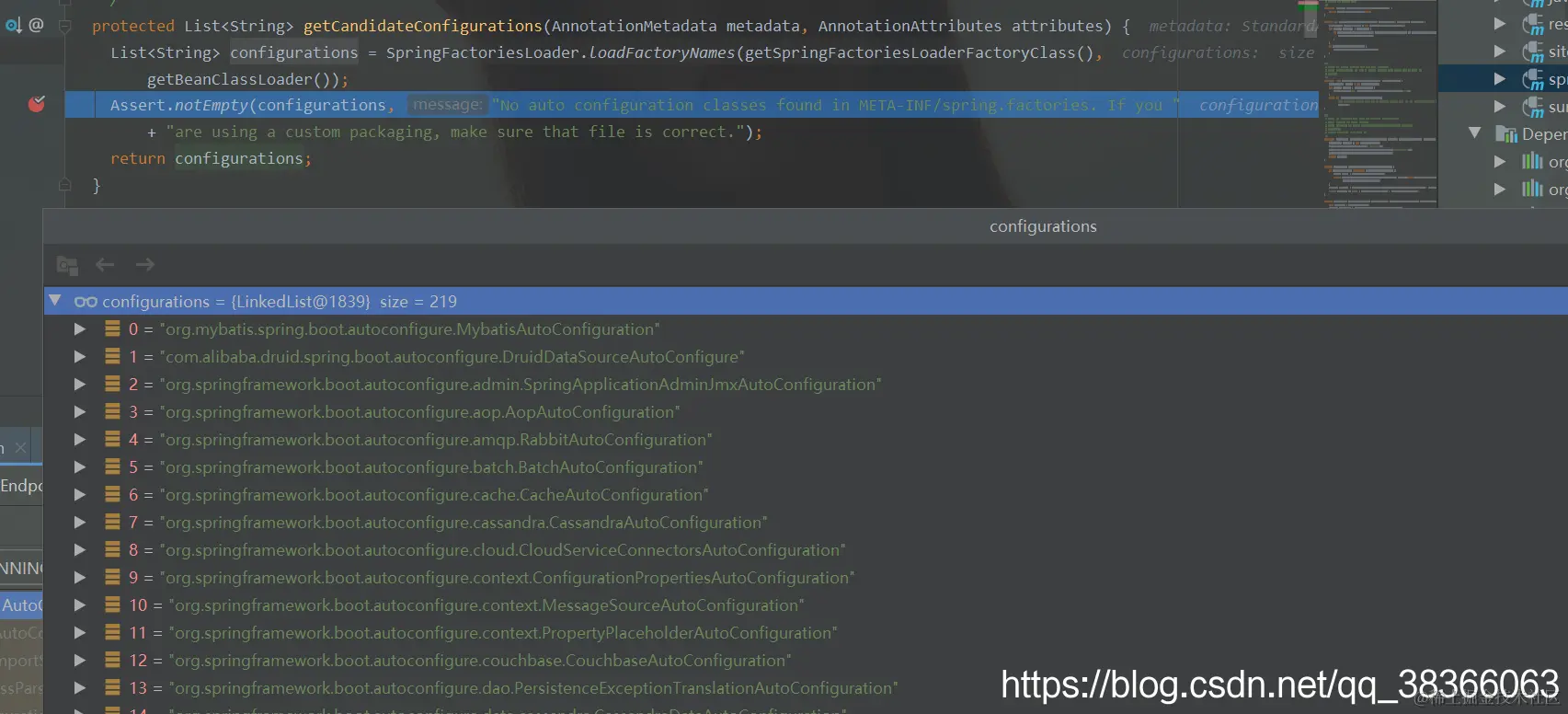Image resolution: width=1568 pixels, height=714 pixels.
Task: Click the field icon of element 12
Action: click(x=112, y=660)
